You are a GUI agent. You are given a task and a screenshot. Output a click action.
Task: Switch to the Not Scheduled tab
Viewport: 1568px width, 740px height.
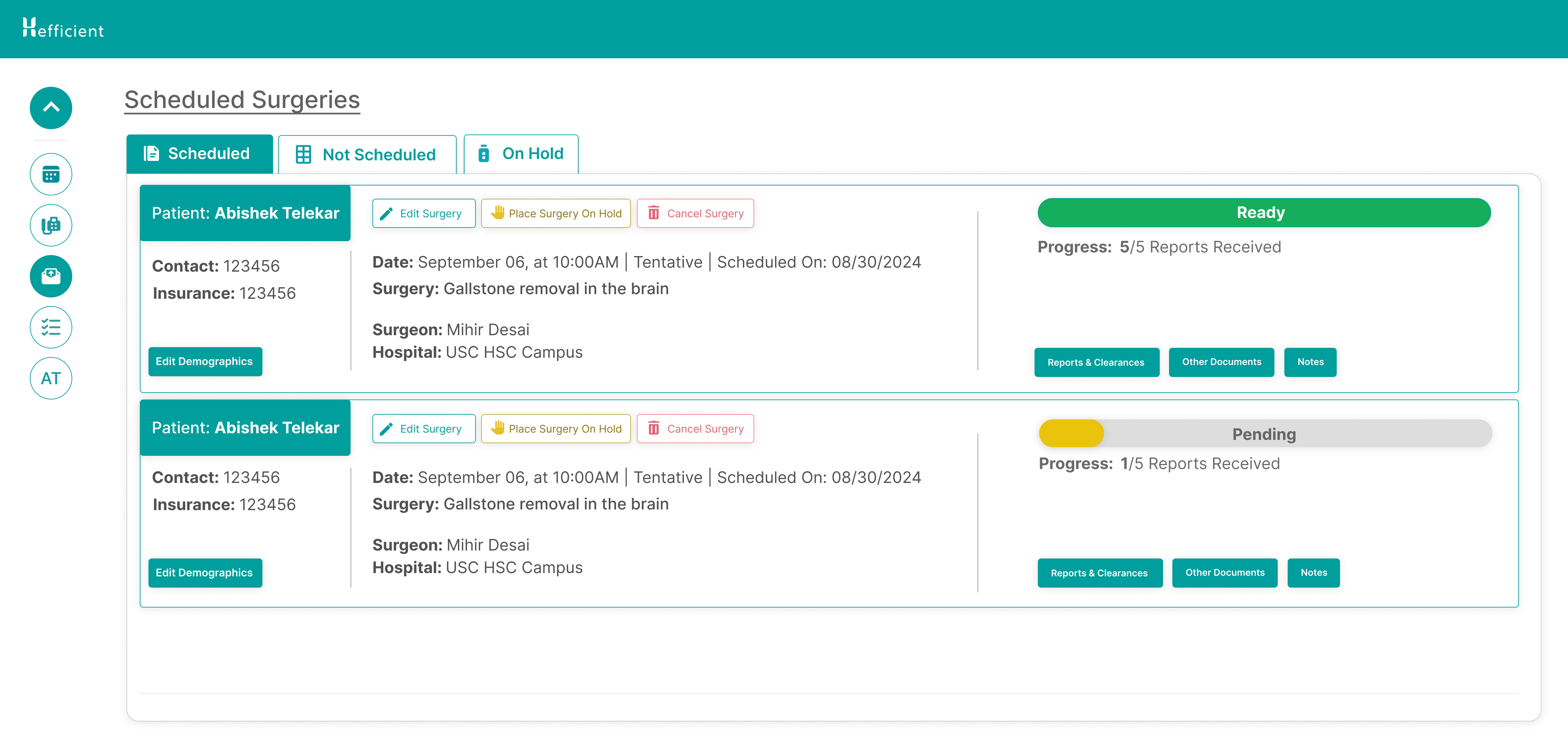(367, 155)
